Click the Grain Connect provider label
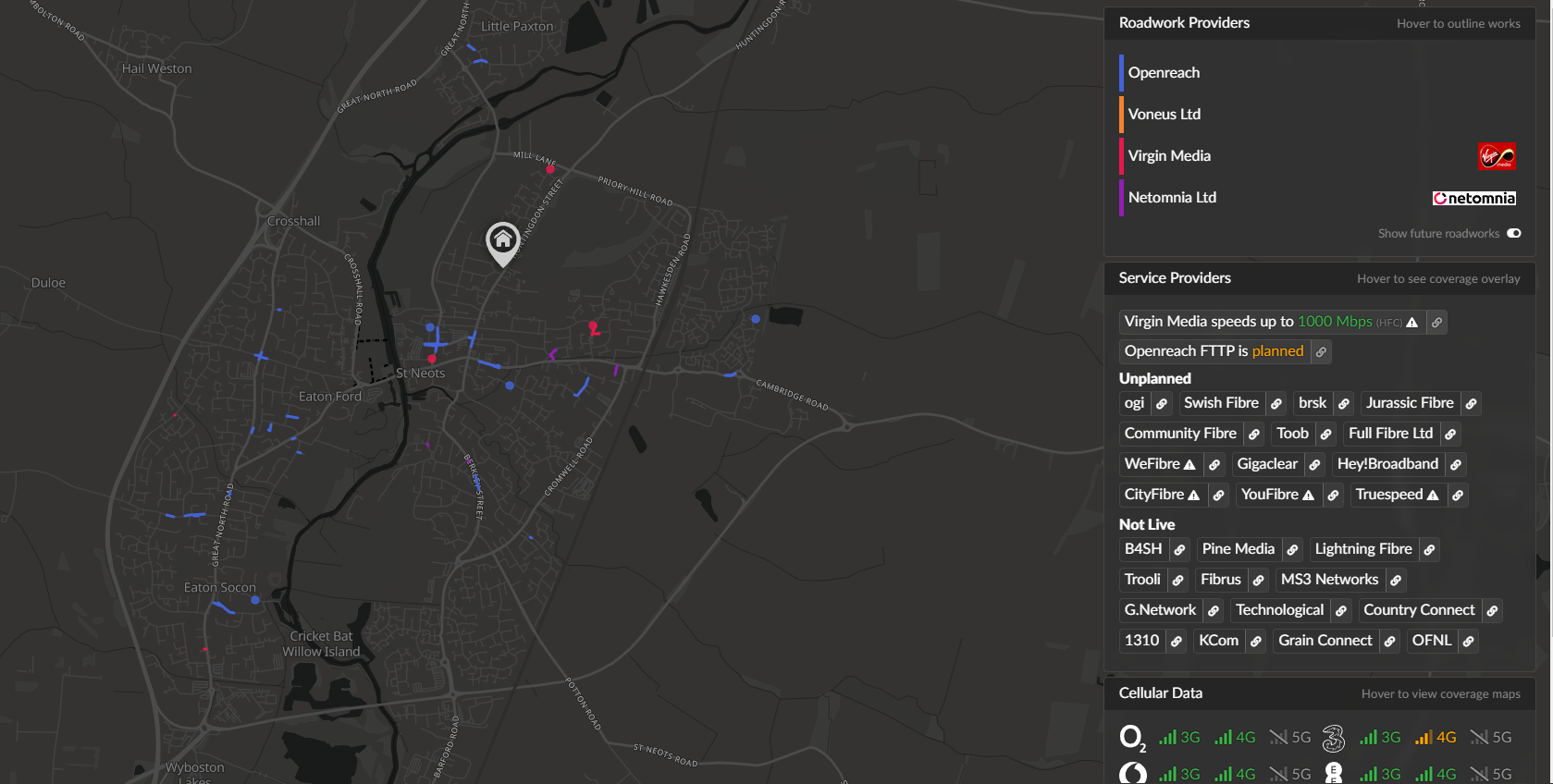Image resolution: width=1553 pixels, height=784 pixels. [1325, 641]
